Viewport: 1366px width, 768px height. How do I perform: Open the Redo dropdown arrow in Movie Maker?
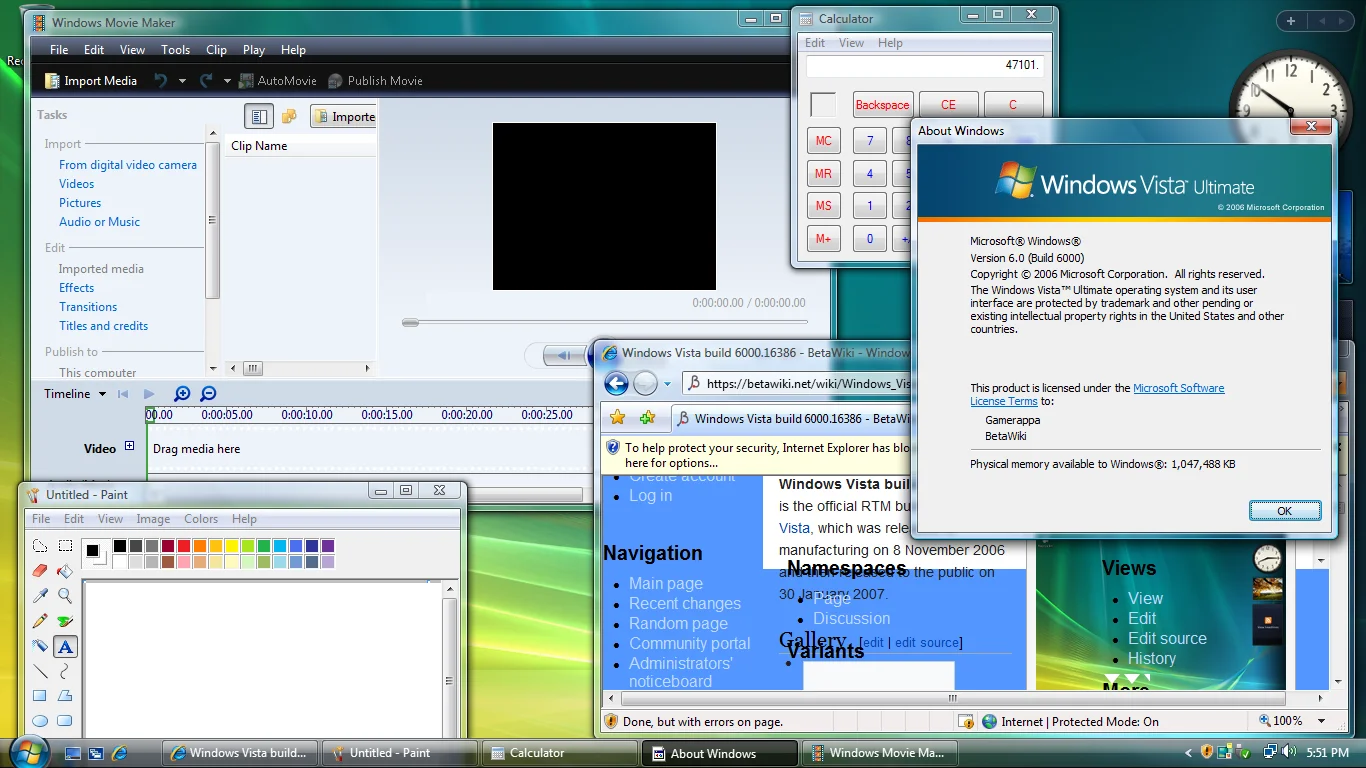(227, 81)
